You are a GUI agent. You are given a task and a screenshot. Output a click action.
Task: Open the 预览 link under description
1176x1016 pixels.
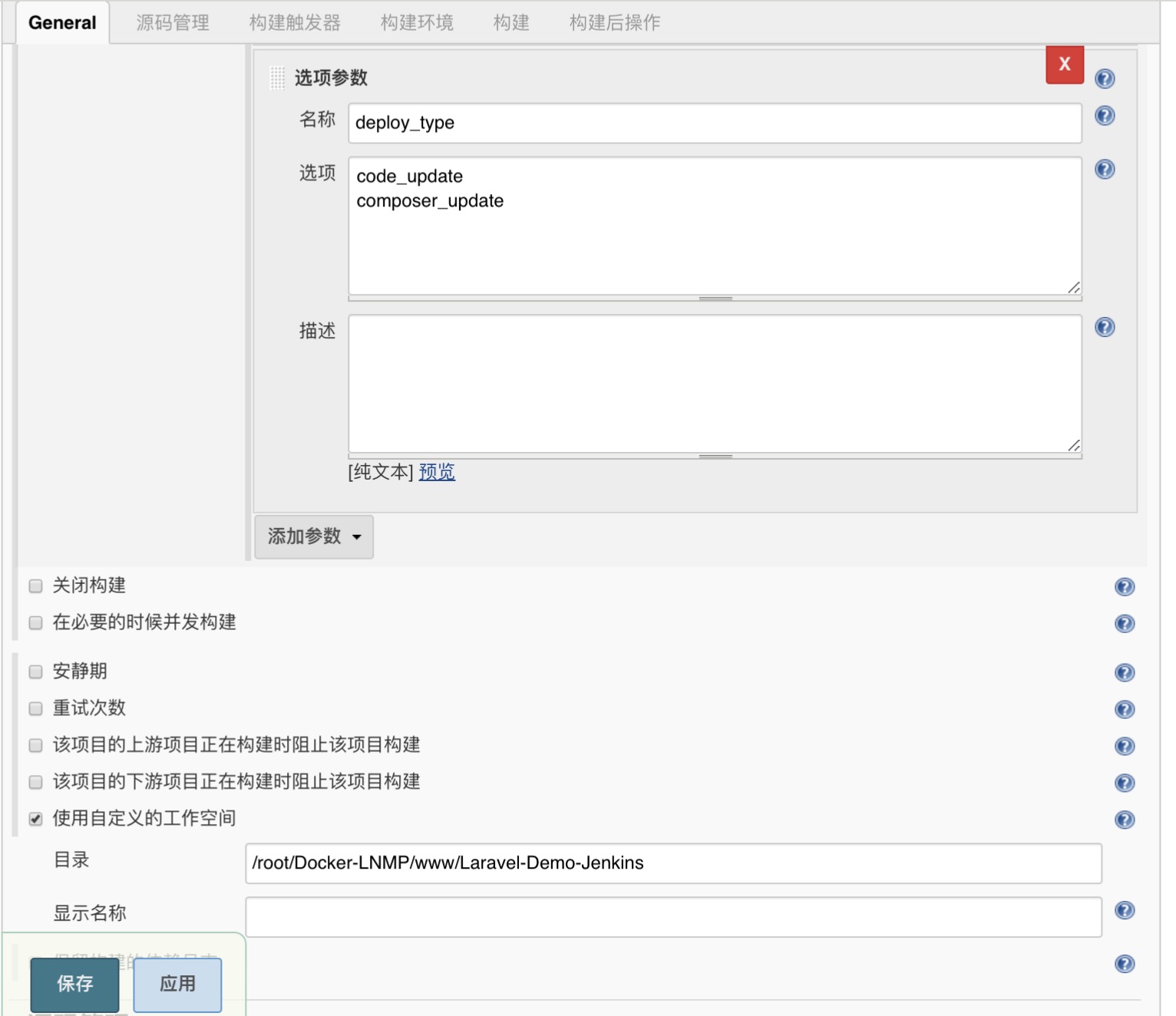tap(437, 472)
